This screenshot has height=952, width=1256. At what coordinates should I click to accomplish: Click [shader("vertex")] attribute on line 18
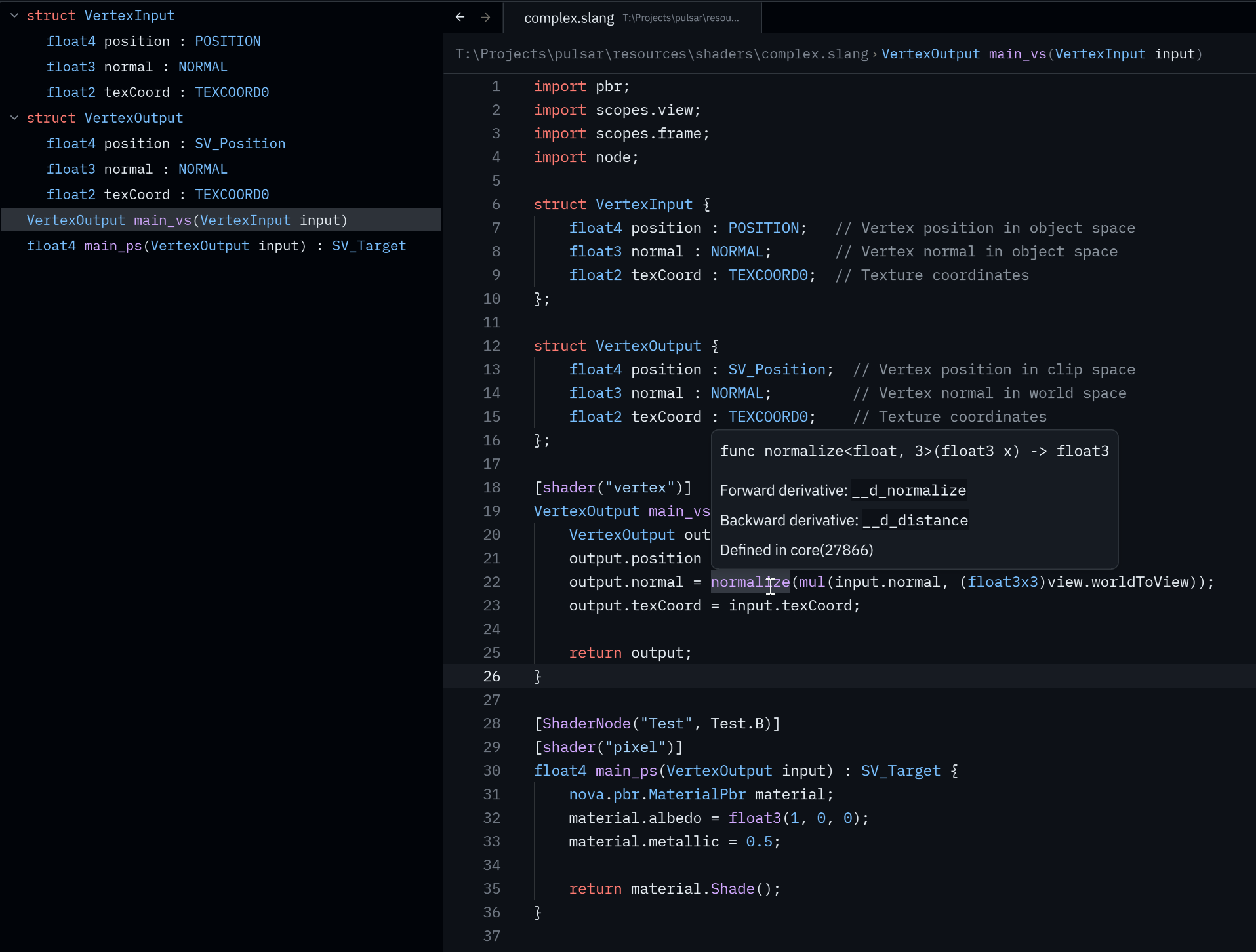(x=613, y=487)
